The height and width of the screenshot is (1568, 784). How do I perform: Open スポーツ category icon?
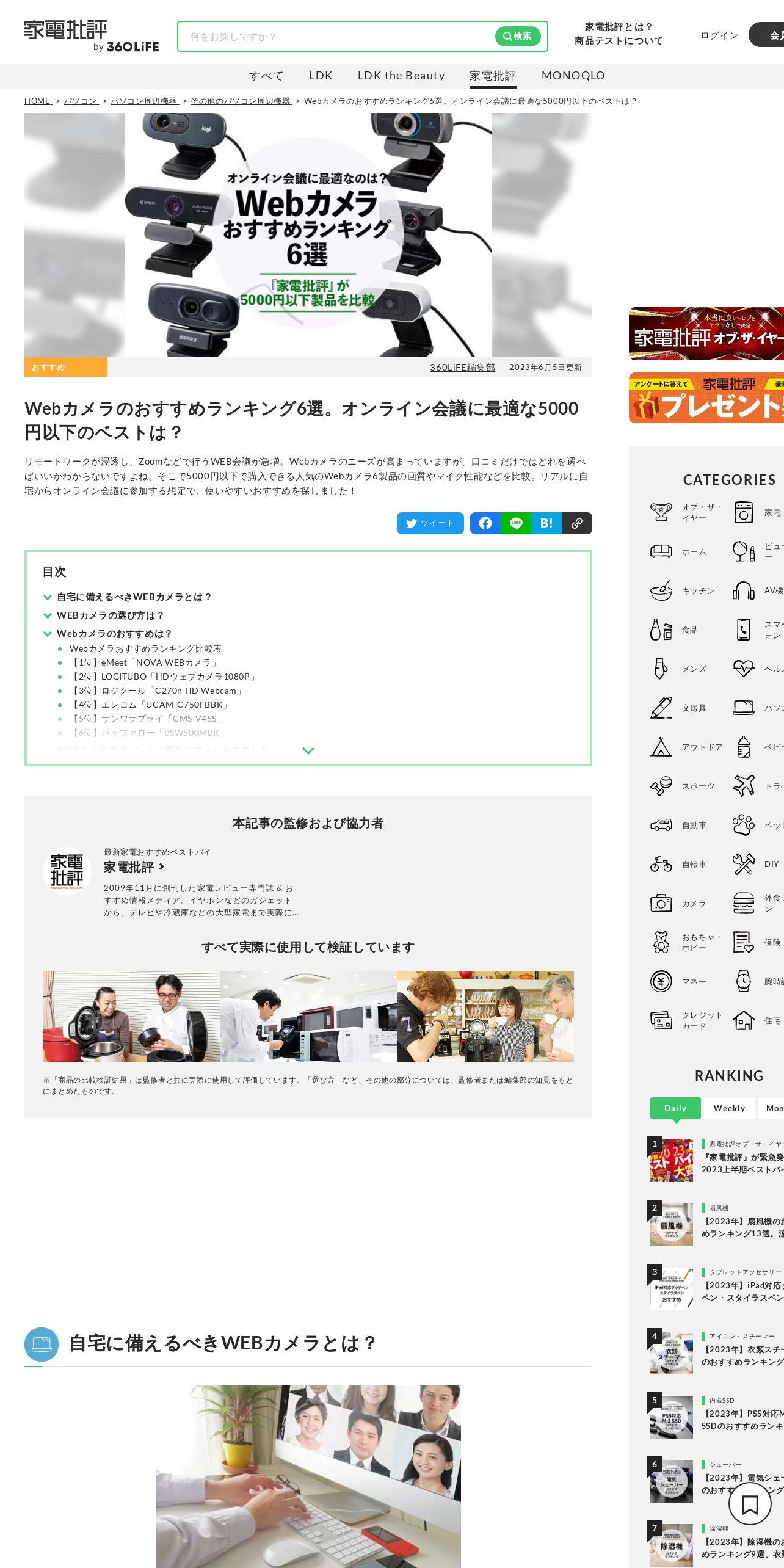[661, 786]
